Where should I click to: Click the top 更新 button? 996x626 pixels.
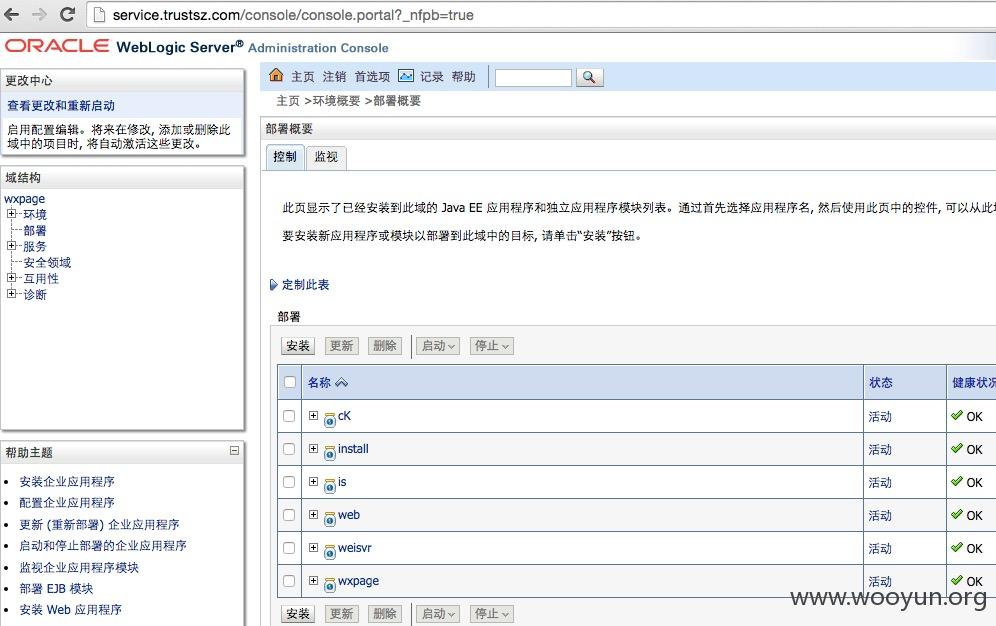[341, 346]
